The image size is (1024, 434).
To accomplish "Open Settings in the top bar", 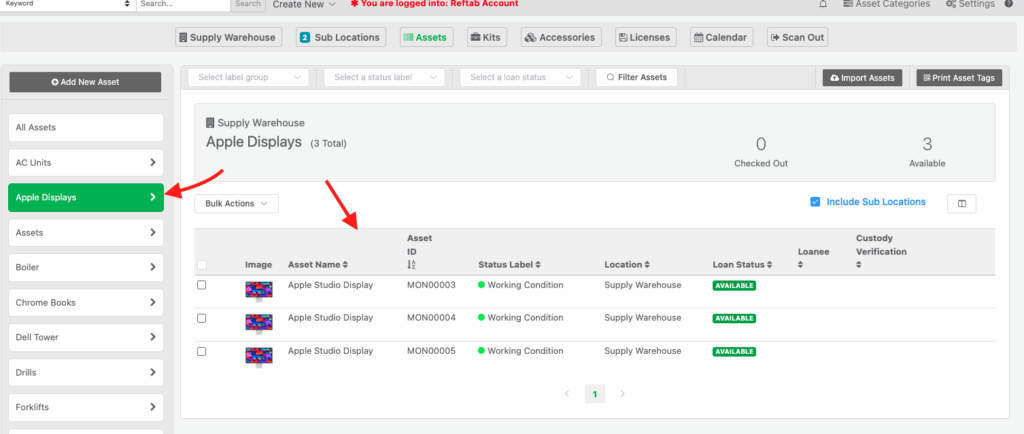I will (970, 4).
